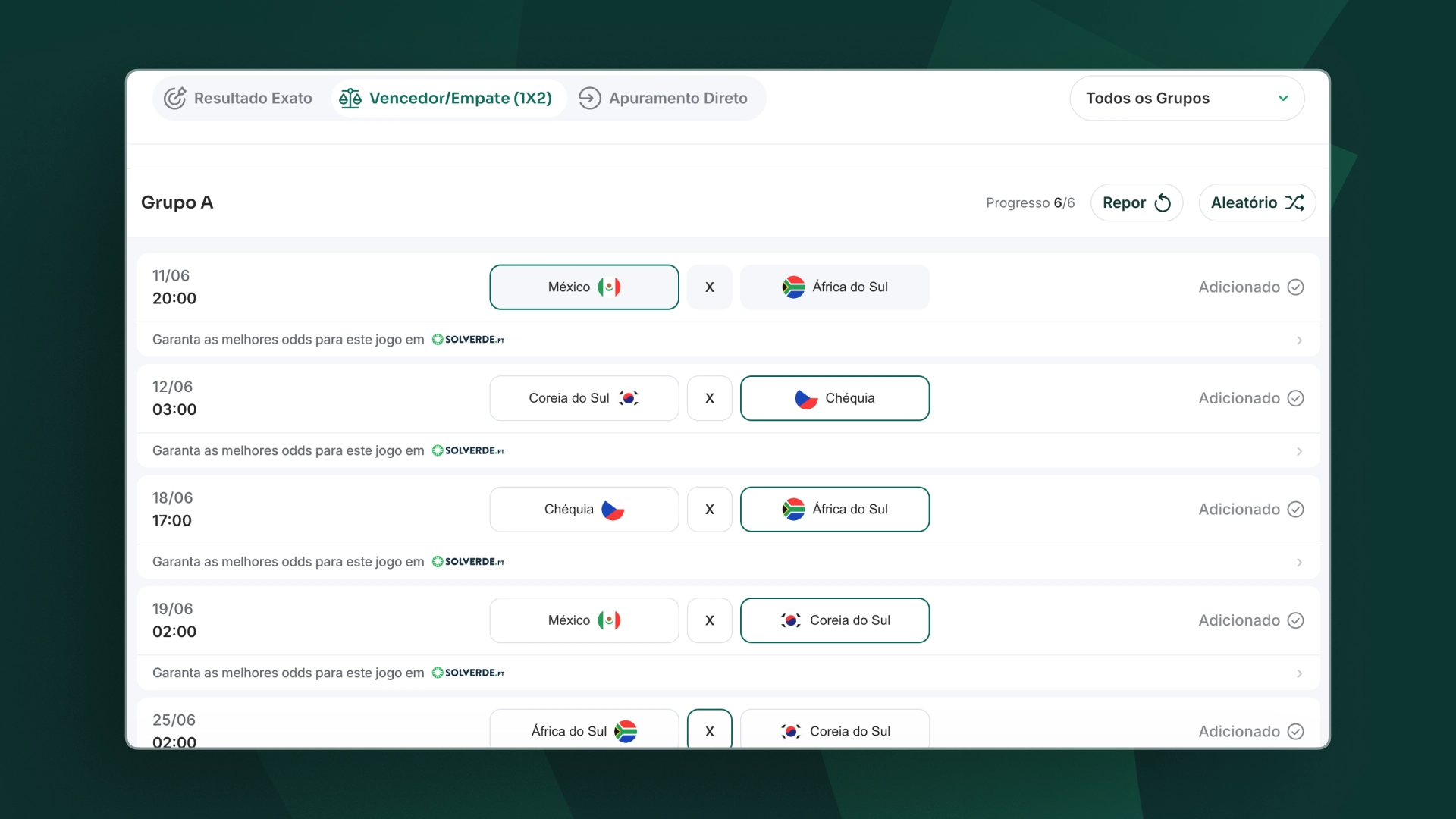Switch to the Resultado Exato tab
Viewport: 1456px width, 819px height.
click(238, 99)
